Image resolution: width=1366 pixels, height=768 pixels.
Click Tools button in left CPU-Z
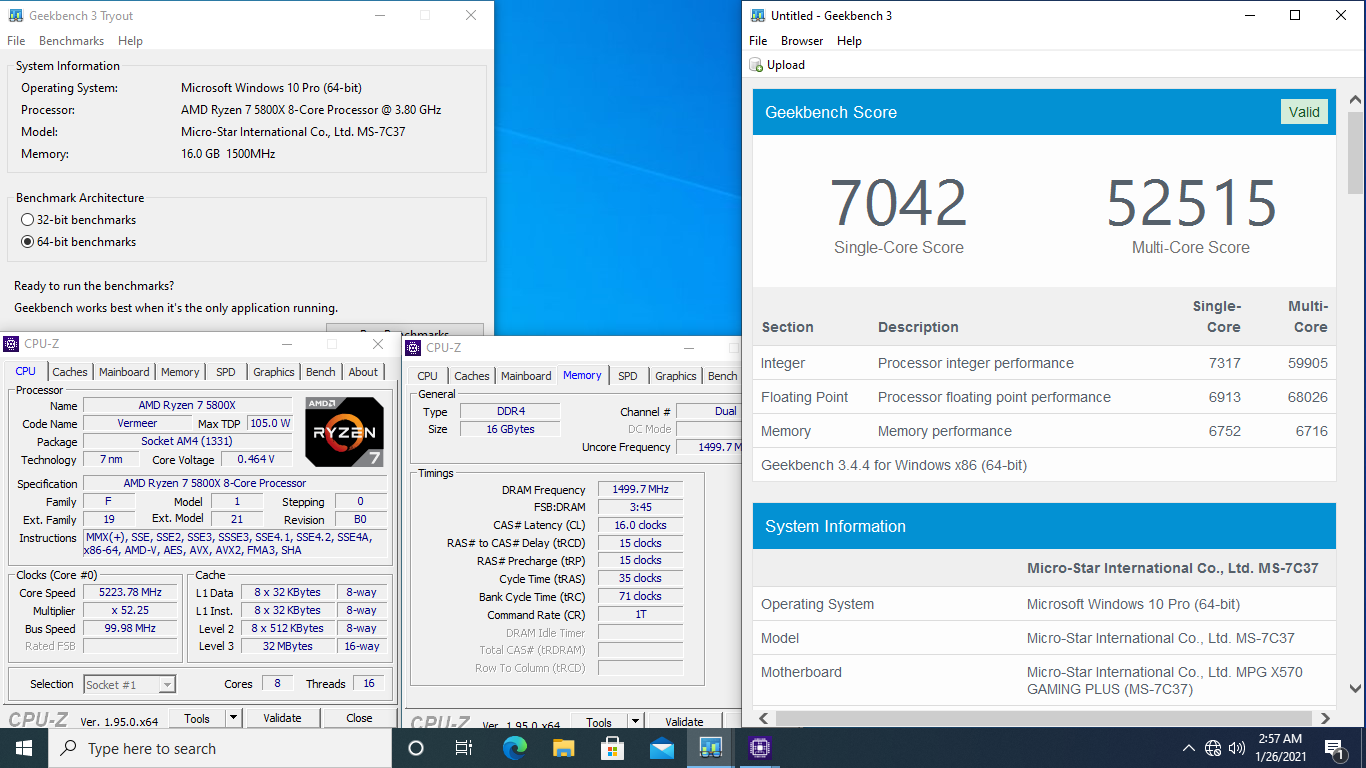pos(197,718)
